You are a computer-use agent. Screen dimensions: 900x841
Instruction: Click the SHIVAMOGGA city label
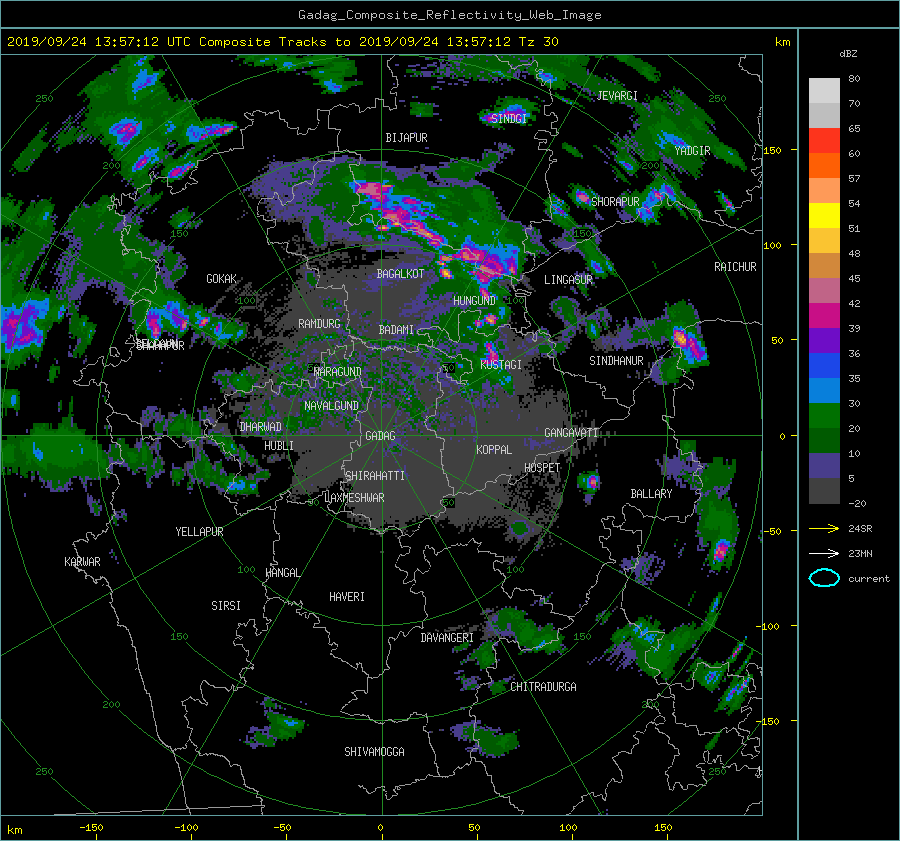374,752
